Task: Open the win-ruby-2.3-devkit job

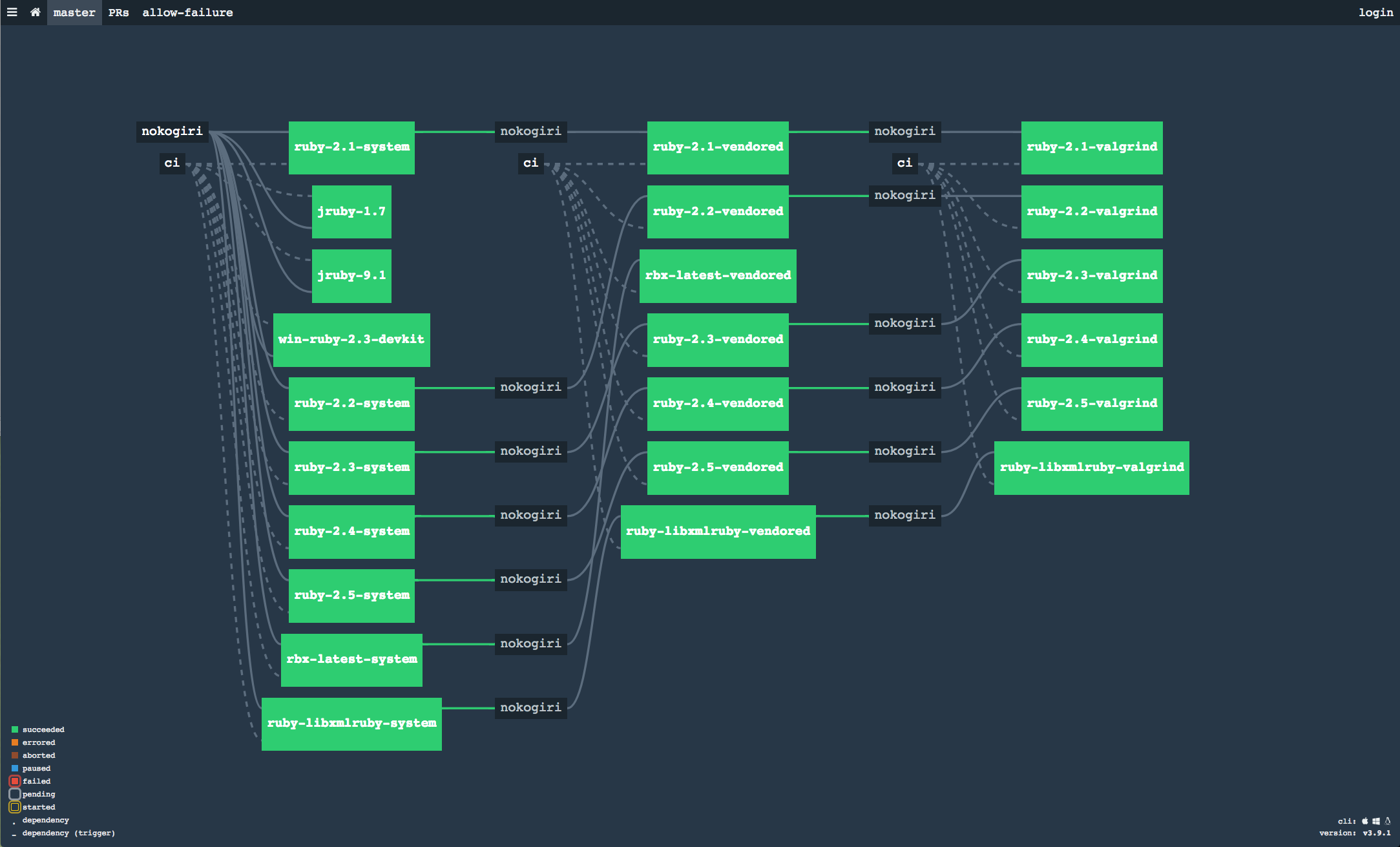Action: point(351,340)
